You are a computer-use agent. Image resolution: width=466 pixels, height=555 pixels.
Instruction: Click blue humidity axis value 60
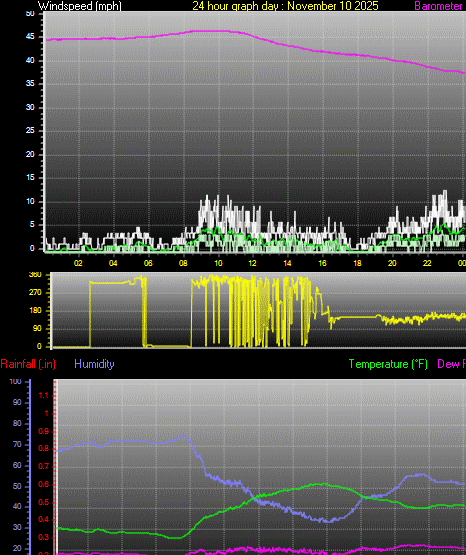click(x=17, y=465)
